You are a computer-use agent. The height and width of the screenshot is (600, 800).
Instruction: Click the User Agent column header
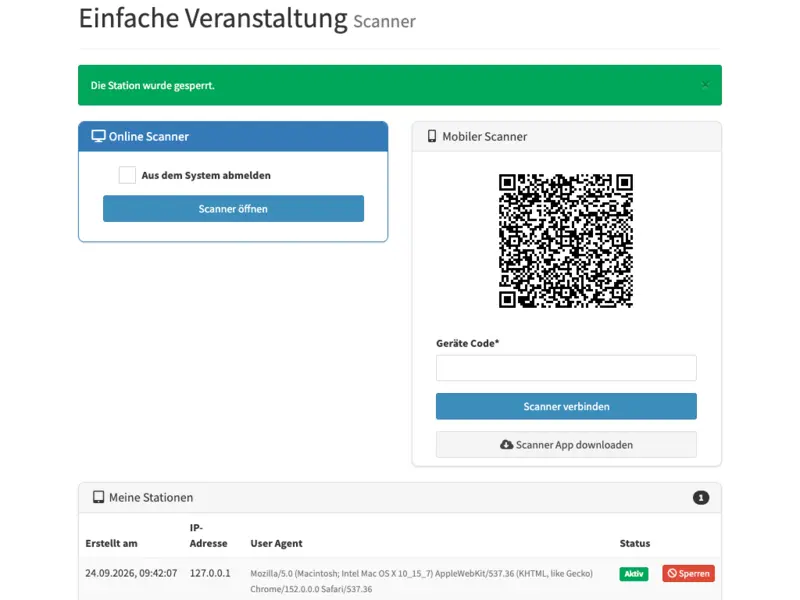[x=276, y=543]
